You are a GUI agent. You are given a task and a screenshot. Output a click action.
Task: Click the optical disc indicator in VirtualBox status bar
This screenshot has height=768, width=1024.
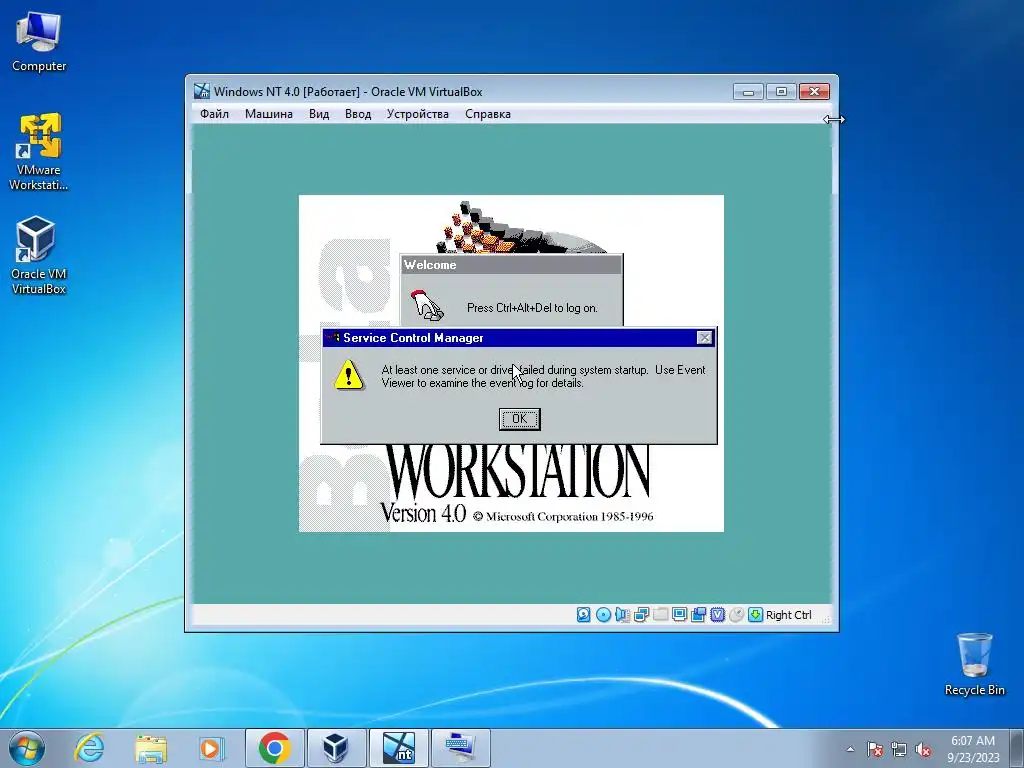tap(603, 615)
